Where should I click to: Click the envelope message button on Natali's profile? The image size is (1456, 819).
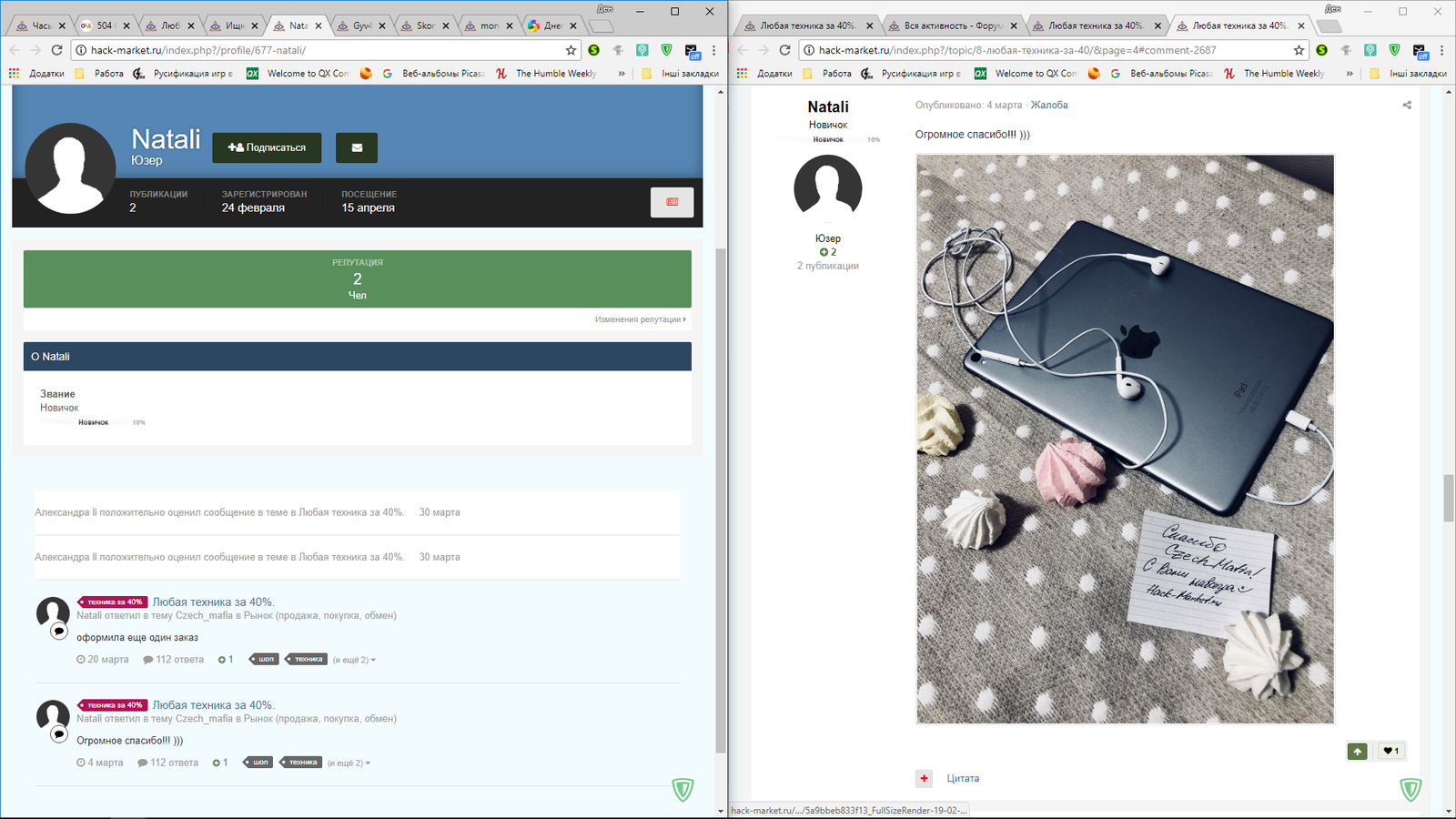click(x=356, y=147)
